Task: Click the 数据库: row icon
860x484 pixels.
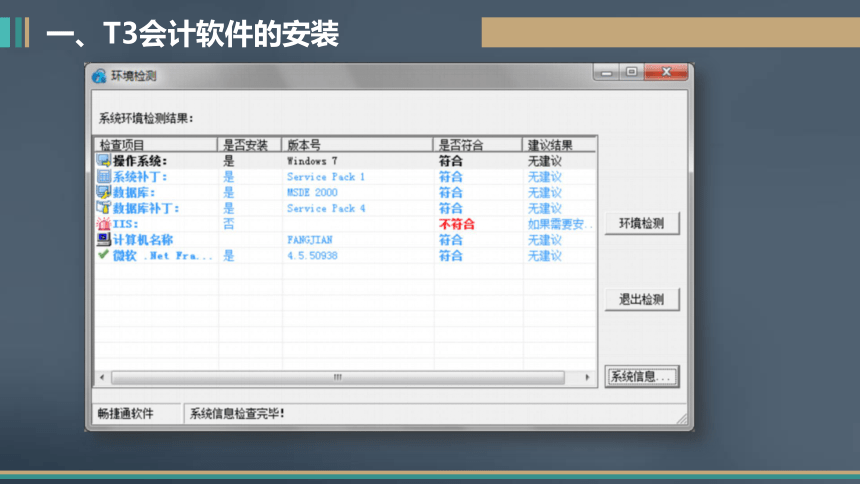Action: 103,192
